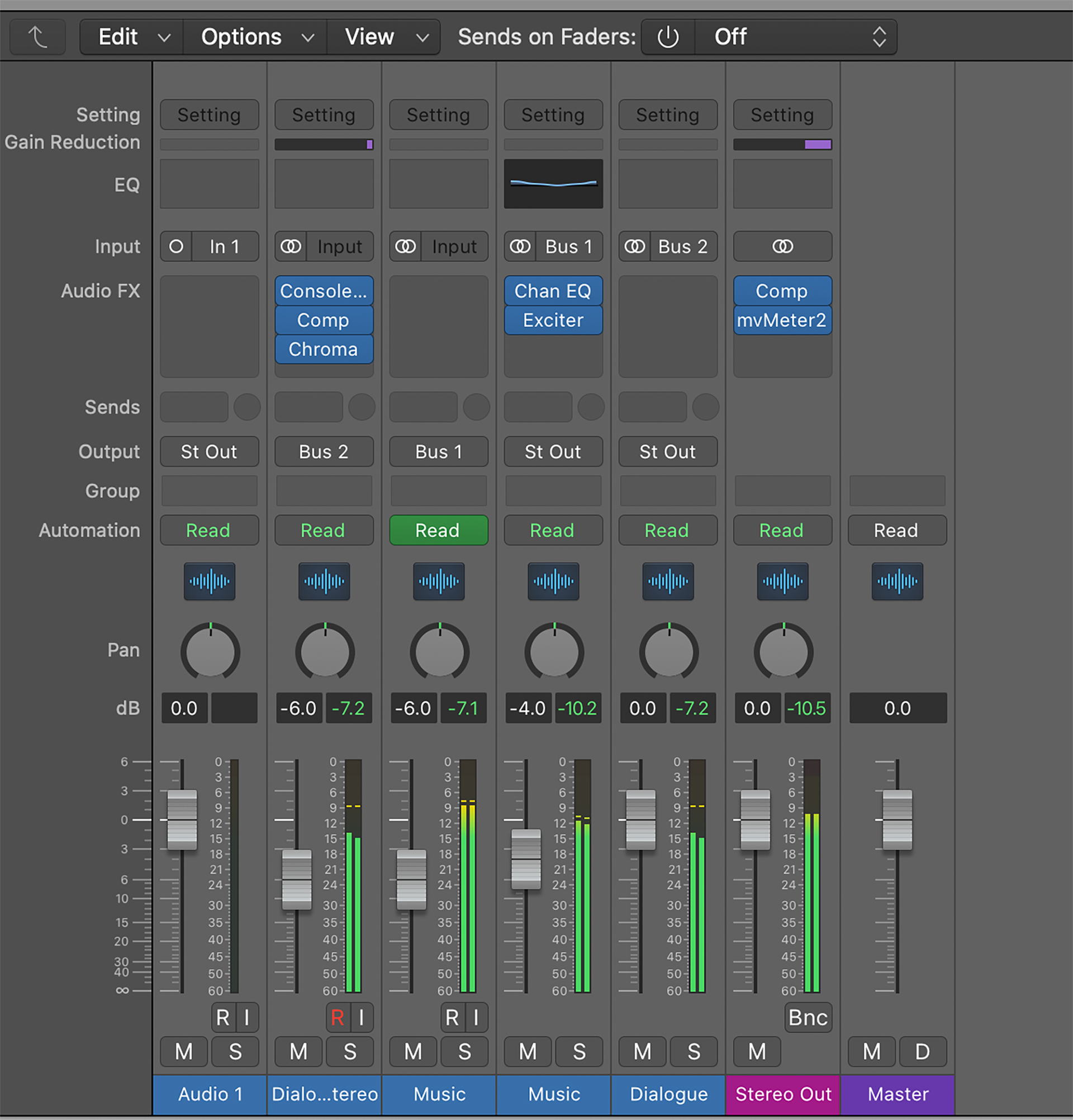Screen dimensions: 1073x1120
Task: Click the volume fader on the Master channel
Action: point(897,820)
